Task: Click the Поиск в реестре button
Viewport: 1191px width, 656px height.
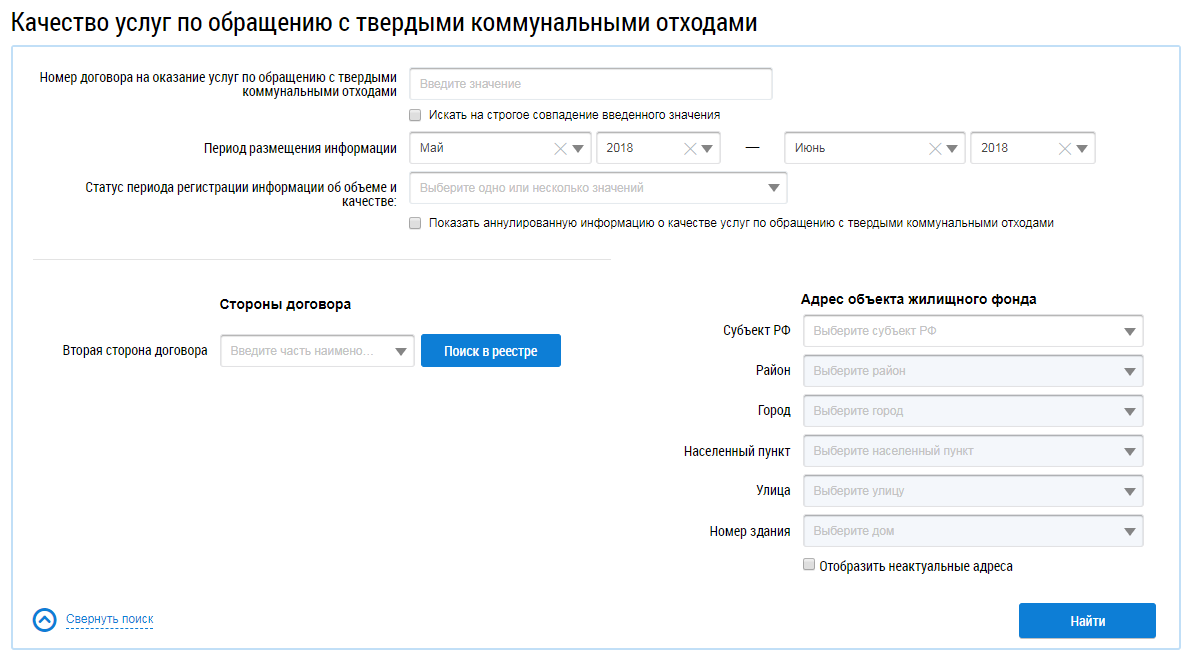Action: (490, 351)
